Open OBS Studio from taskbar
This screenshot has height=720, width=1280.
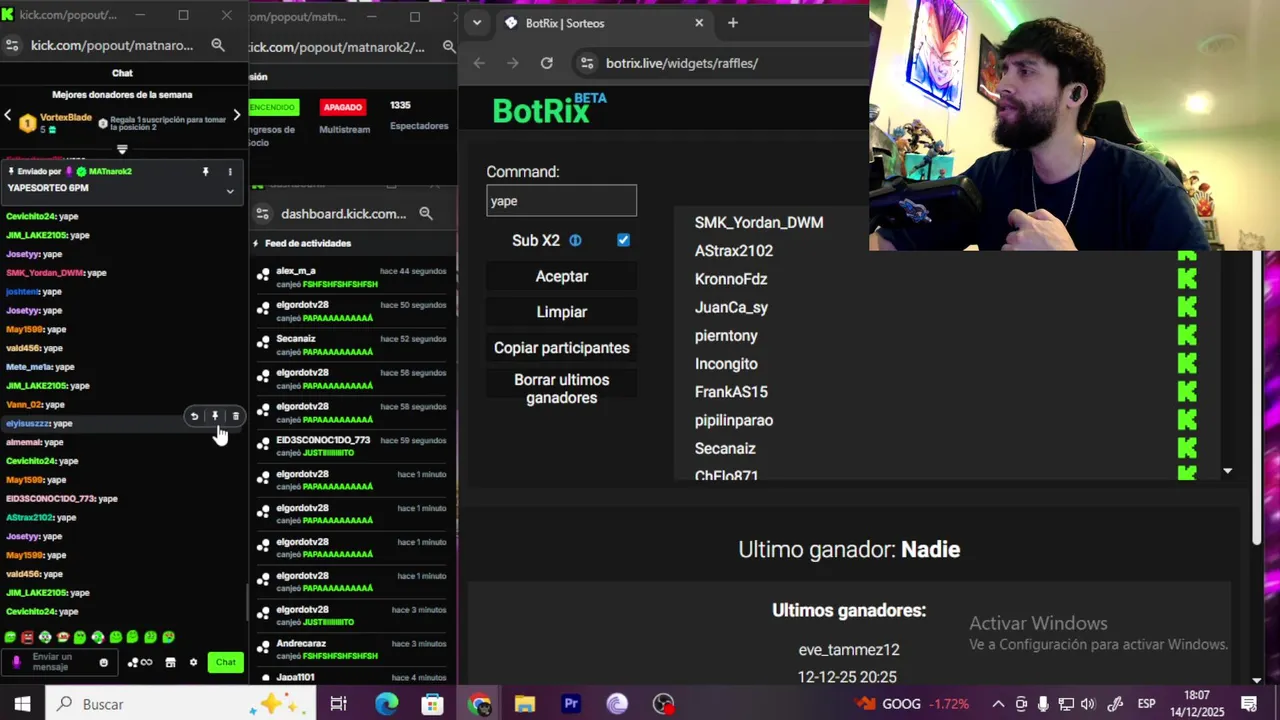pos(664,704)
